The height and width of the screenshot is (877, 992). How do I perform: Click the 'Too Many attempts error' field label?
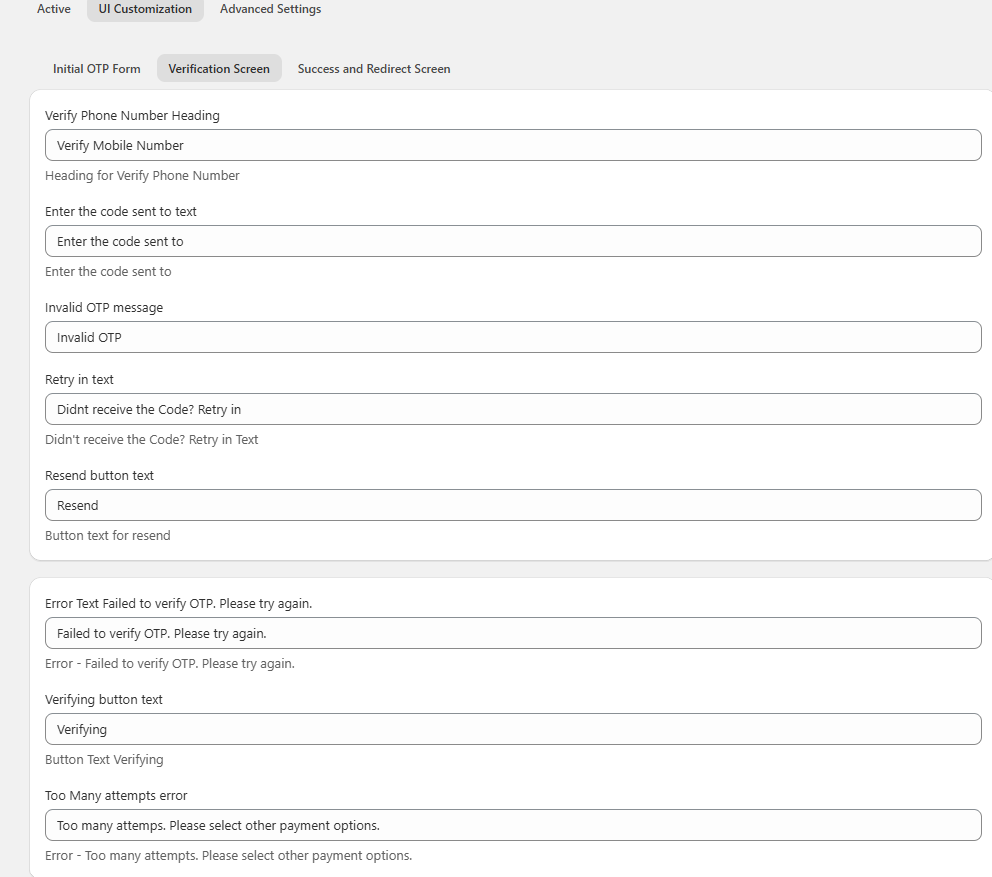[116, 795]
